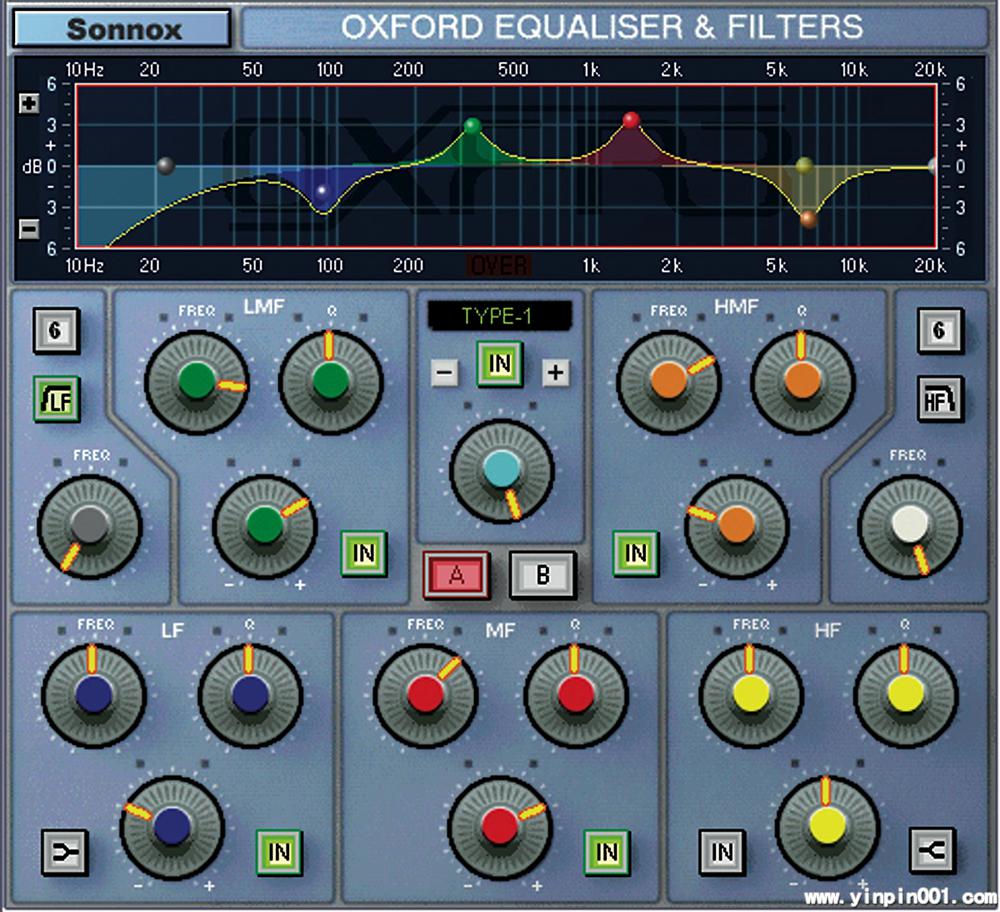This screenshot has height=912, width=1000.
Task: Enable the HF band IN button
Action: pos(722,852)
